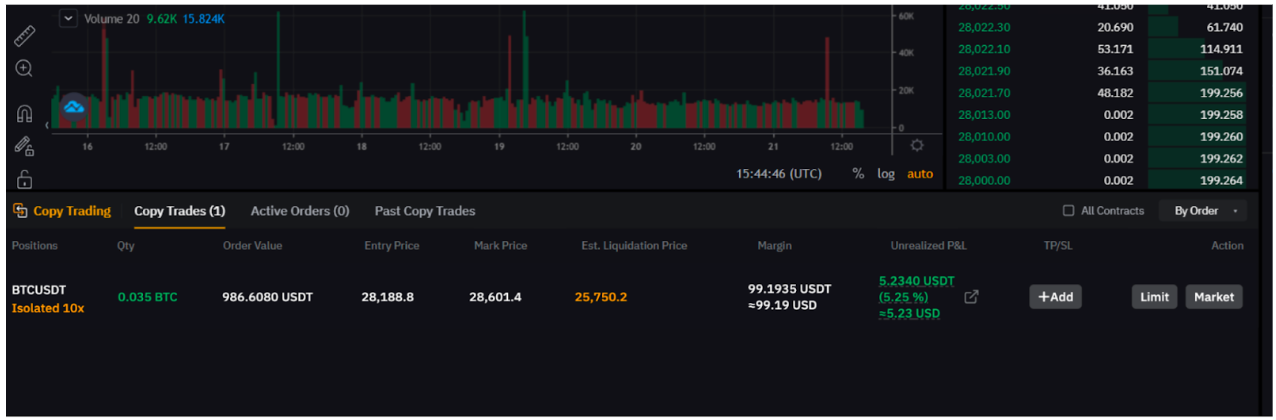This screenshot has height=420, width=1276.
Task: Toggle the percent scale option
Action: click(x=858, y=174)
